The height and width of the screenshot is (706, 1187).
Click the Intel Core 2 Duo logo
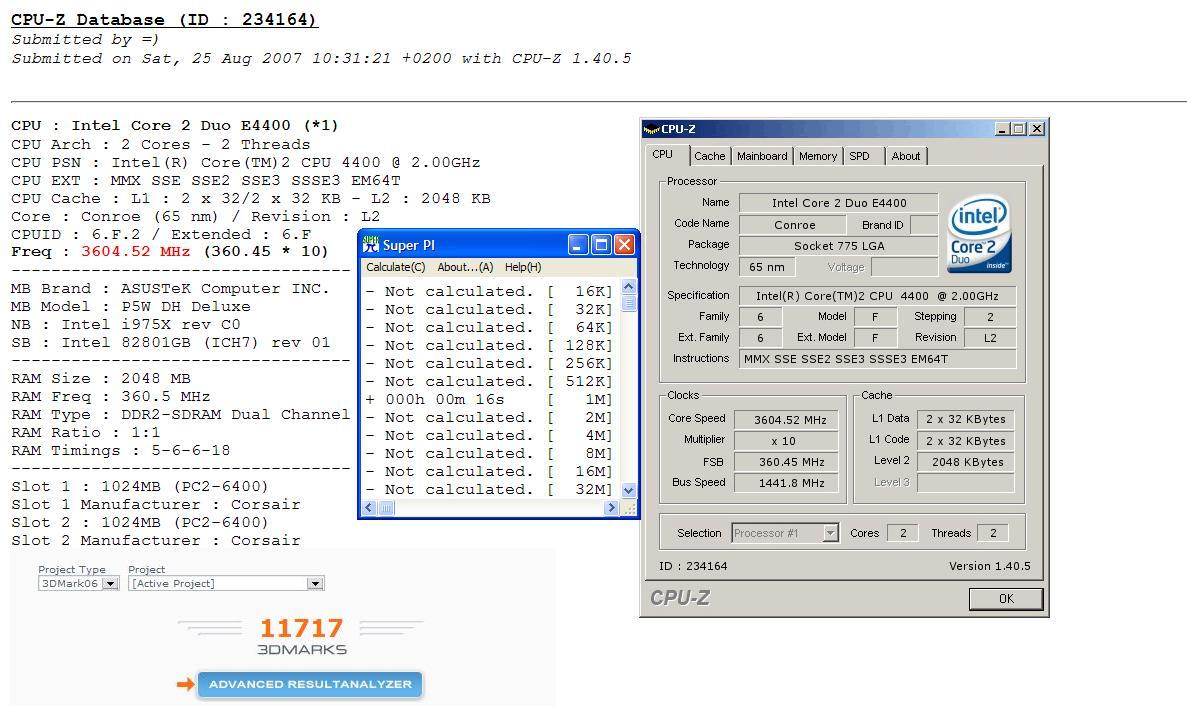(x=979, y=233)
